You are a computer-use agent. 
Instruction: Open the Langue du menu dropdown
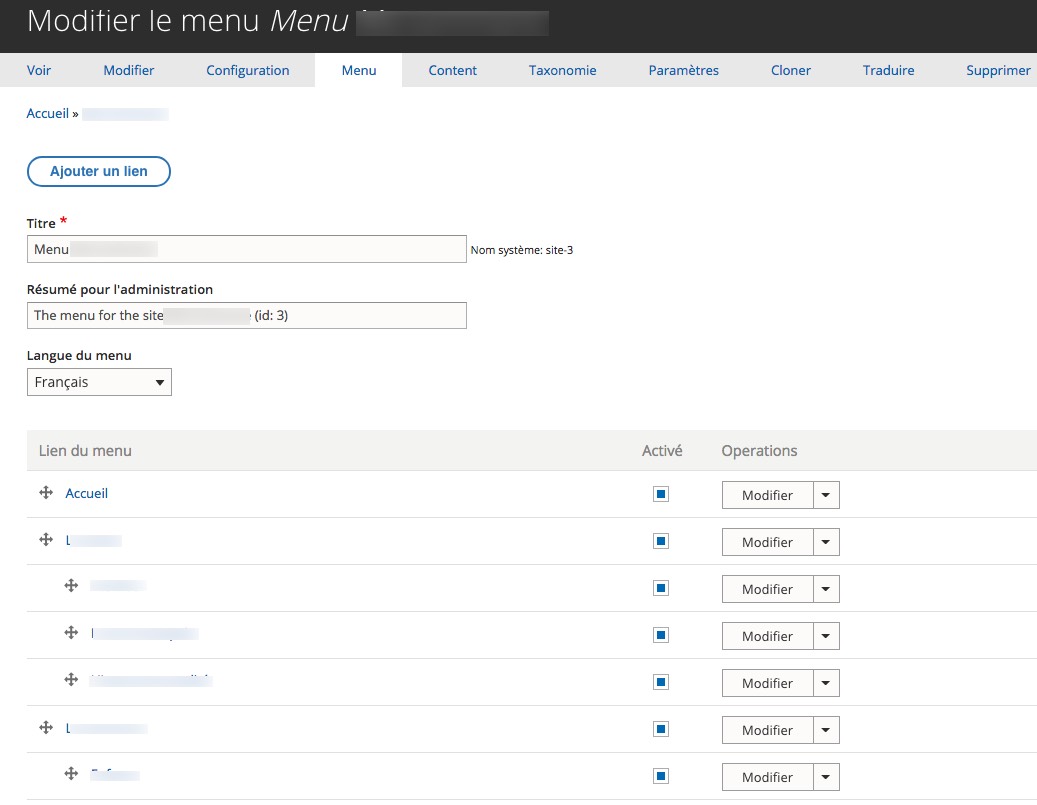(99, 382)
